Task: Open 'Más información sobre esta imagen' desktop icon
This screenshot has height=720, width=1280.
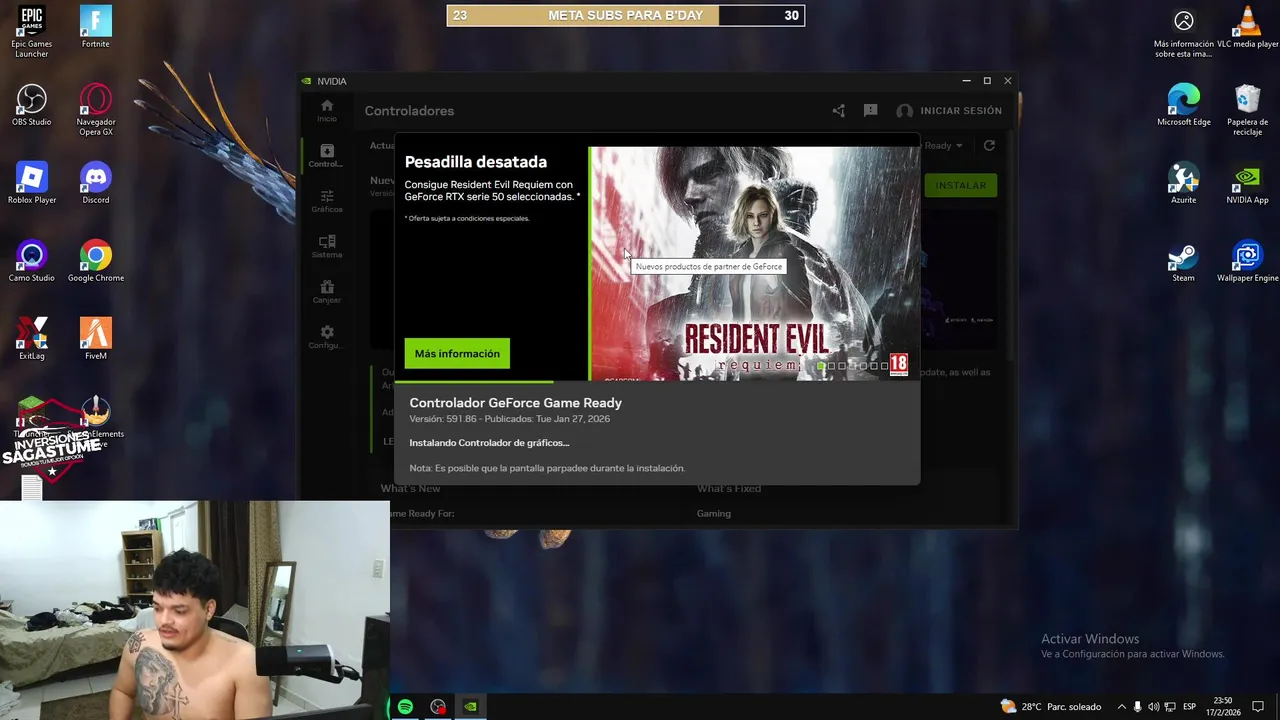Action: point(1184,32)
